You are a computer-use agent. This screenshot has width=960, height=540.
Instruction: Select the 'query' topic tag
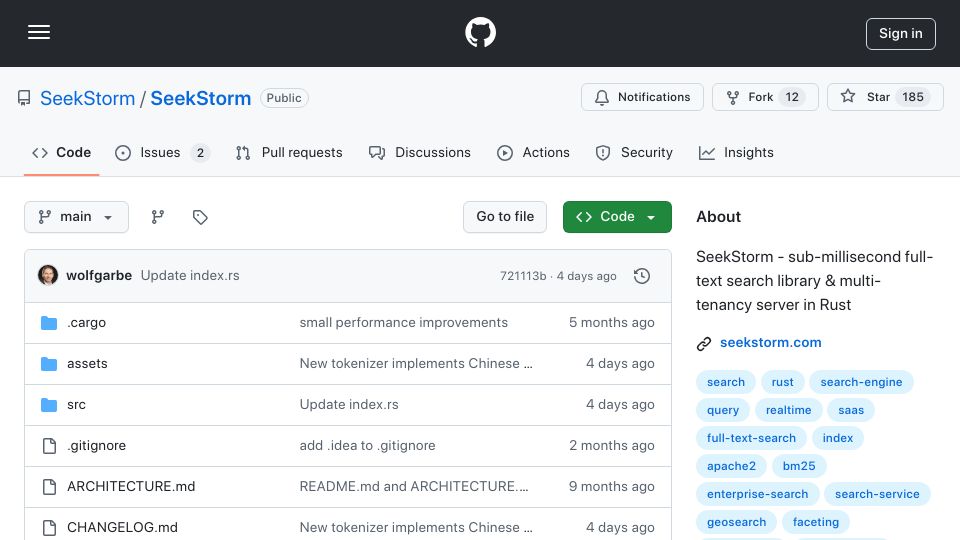(x=723, y=410)
